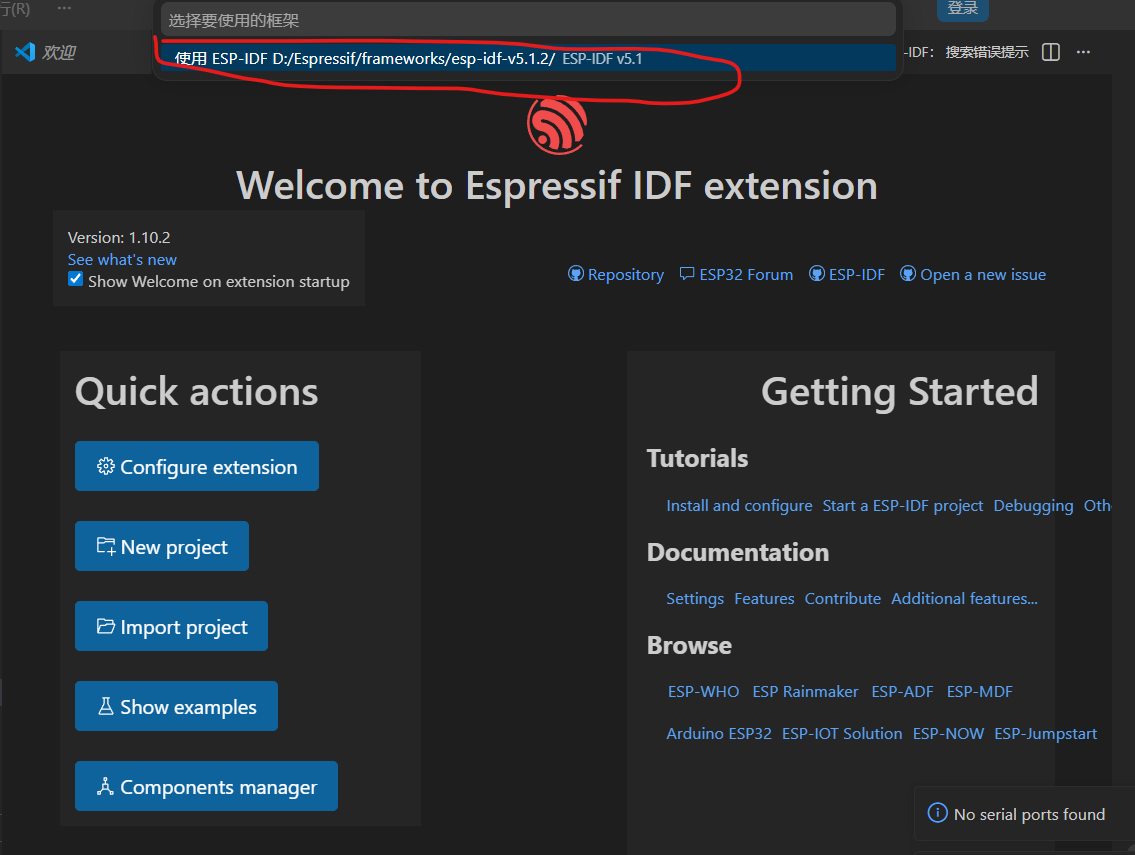
Task: Click the Configure extension button
Action: (x=197, y=466)
